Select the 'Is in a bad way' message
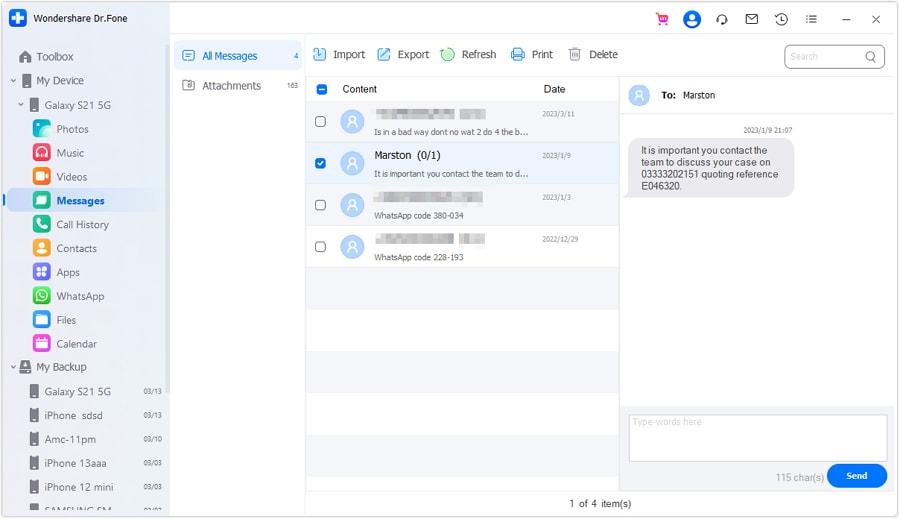Screen dimensions: 900x519 click(x=462, y=122)
